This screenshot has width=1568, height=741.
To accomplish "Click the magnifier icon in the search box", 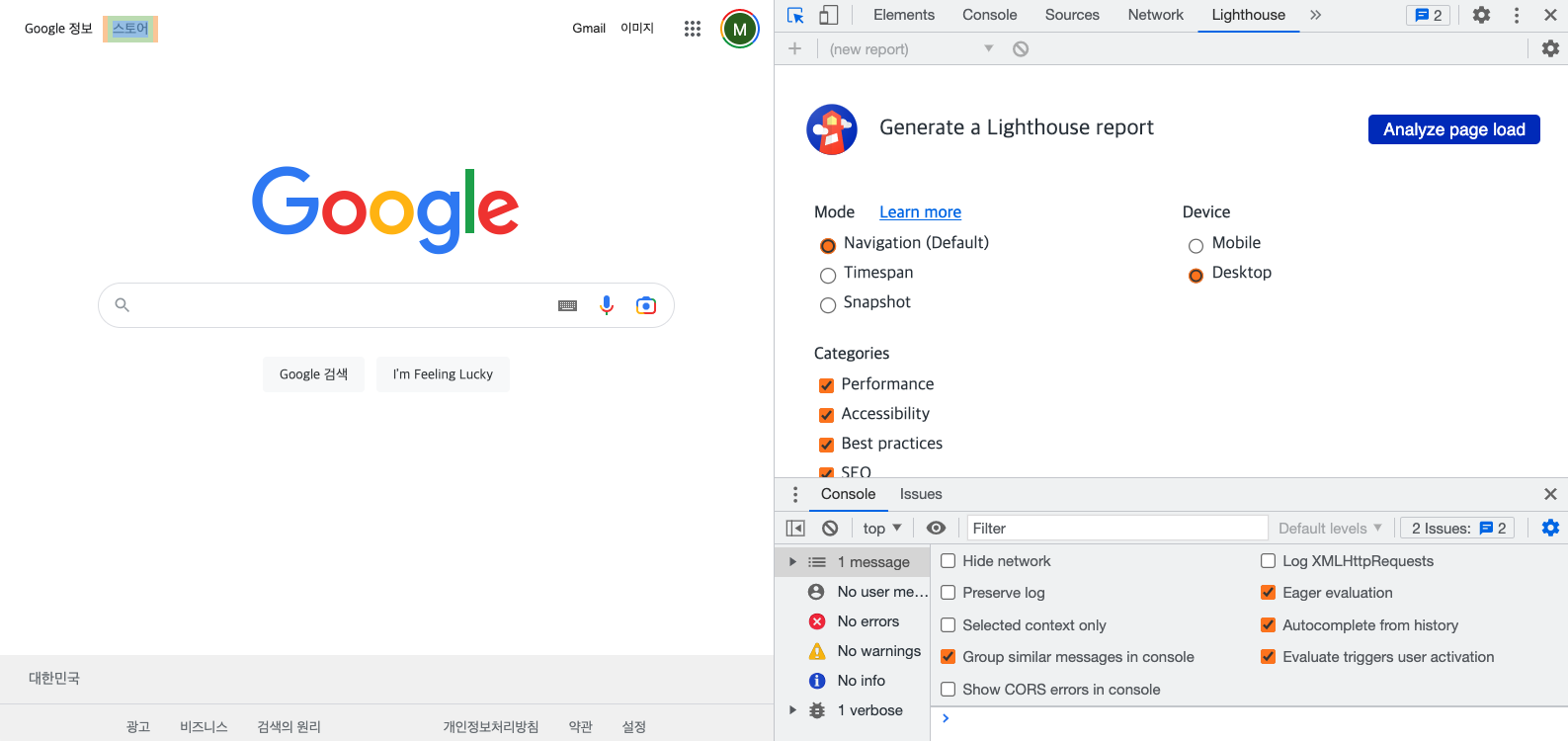I will coord(123,305).
